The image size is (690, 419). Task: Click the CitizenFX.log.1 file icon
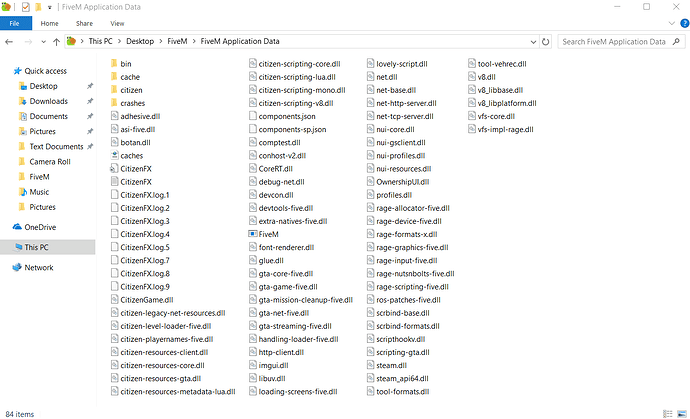(x=114, y=195)
